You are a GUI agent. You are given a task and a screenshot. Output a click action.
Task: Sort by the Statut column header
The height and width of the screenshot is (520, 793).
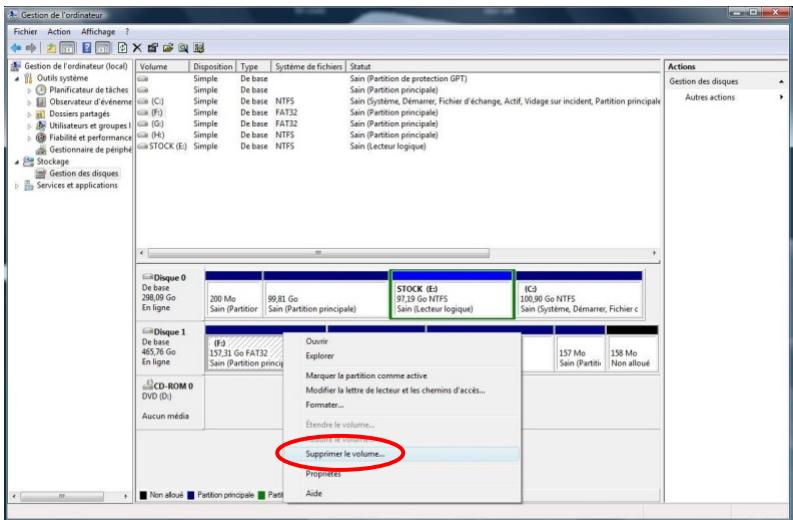point(504,66)
